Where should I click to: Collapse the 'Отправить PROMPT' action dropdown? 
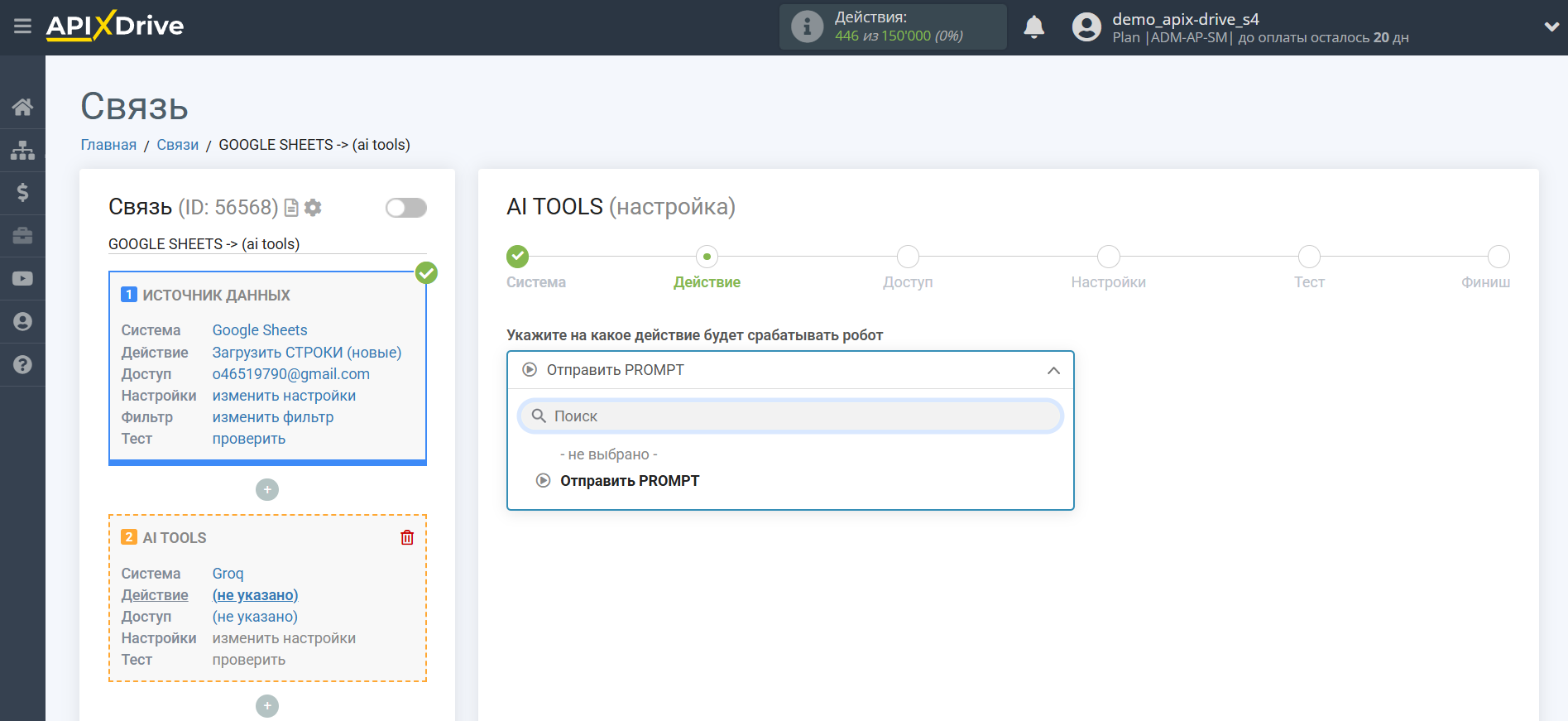[x=1053, y=370]
